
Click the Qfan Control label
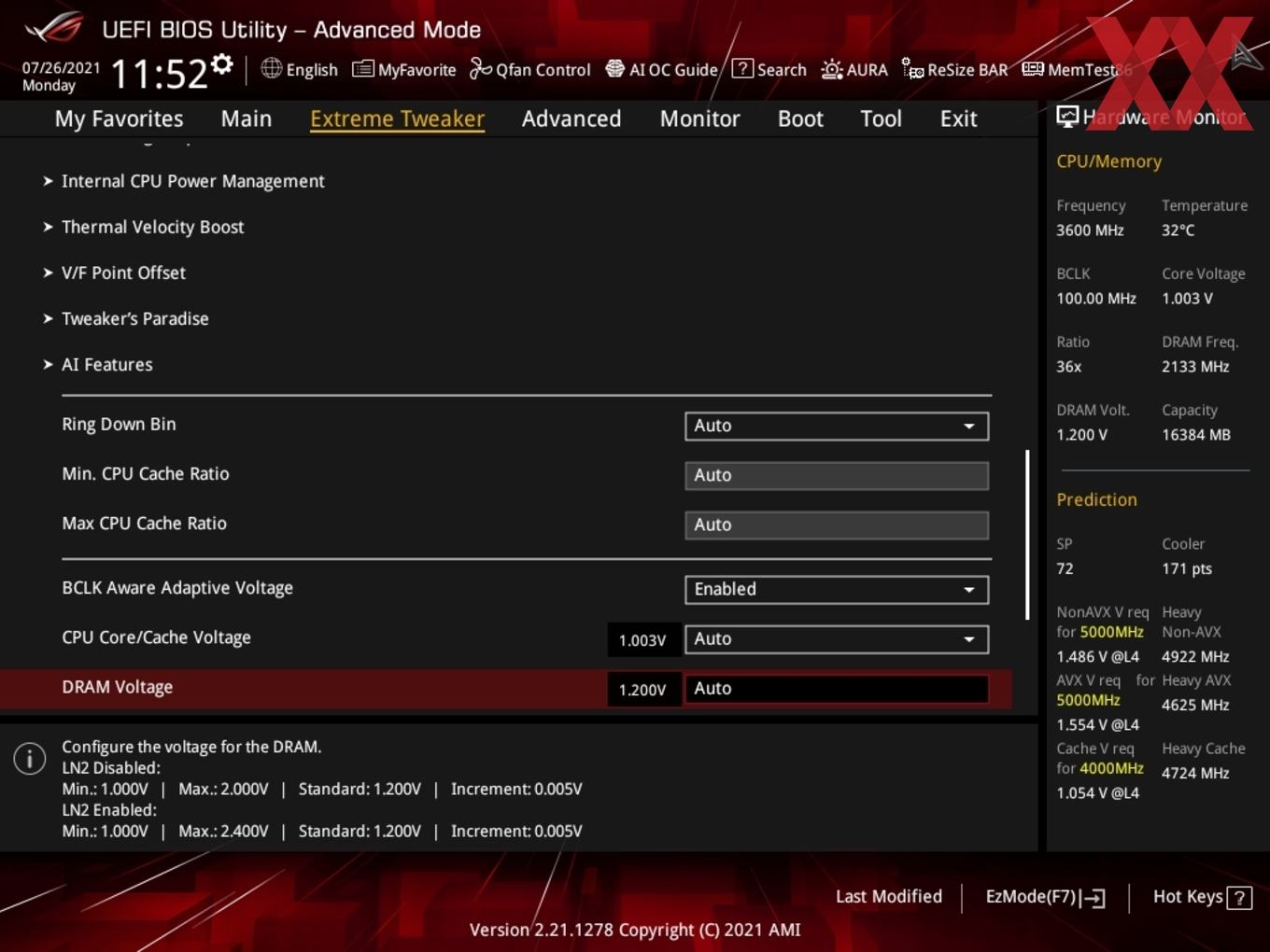(x=543, y=69)
